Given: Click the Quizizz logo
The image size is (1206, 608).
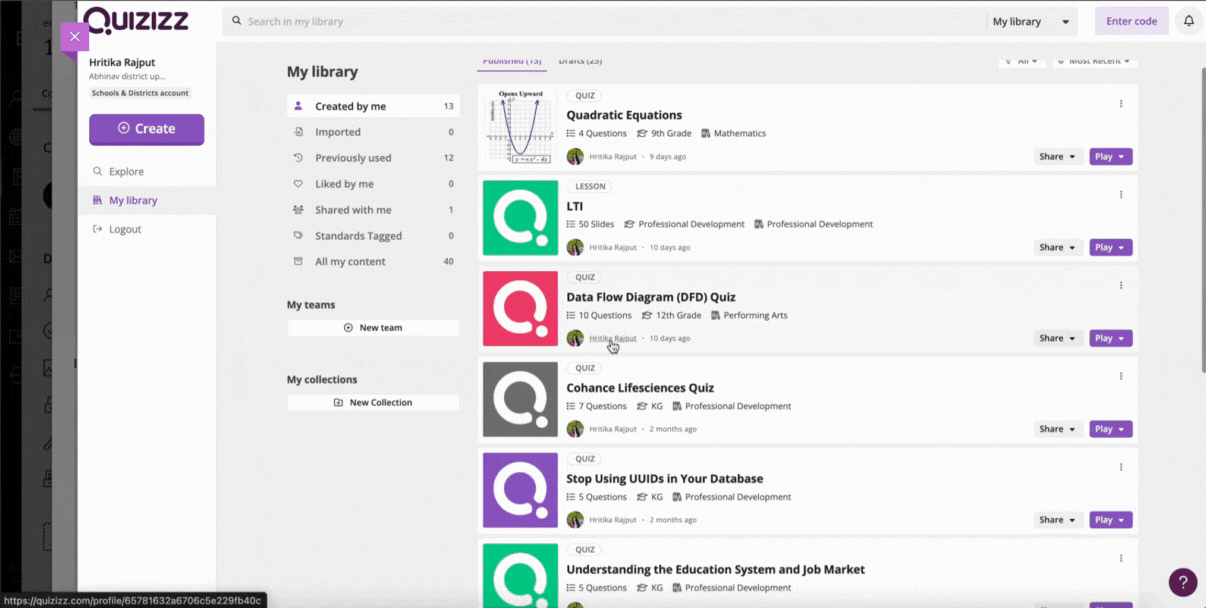Looking at the screenshot, I should point(137,20).
